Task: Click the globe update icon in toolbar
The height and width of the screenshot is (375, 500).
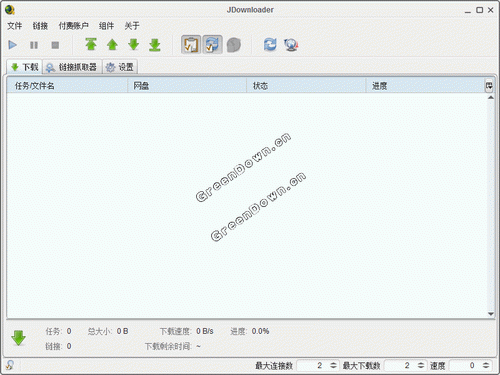Action: pos(291,45)
